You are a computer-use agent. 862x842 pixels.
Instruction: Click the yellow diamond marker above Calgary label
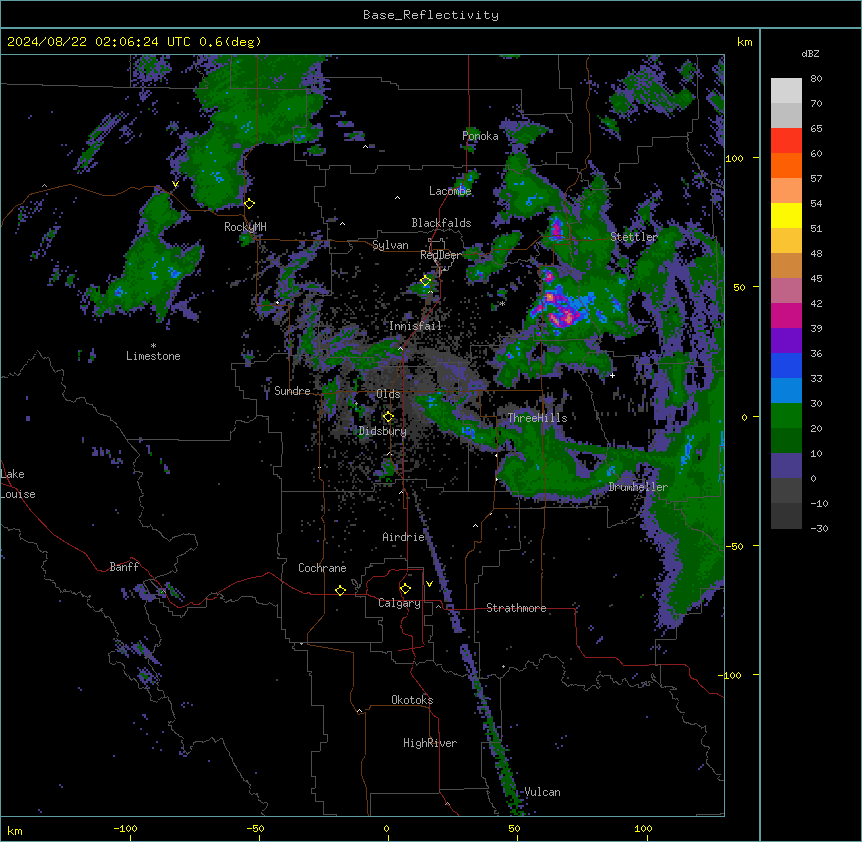pos(405,589)
